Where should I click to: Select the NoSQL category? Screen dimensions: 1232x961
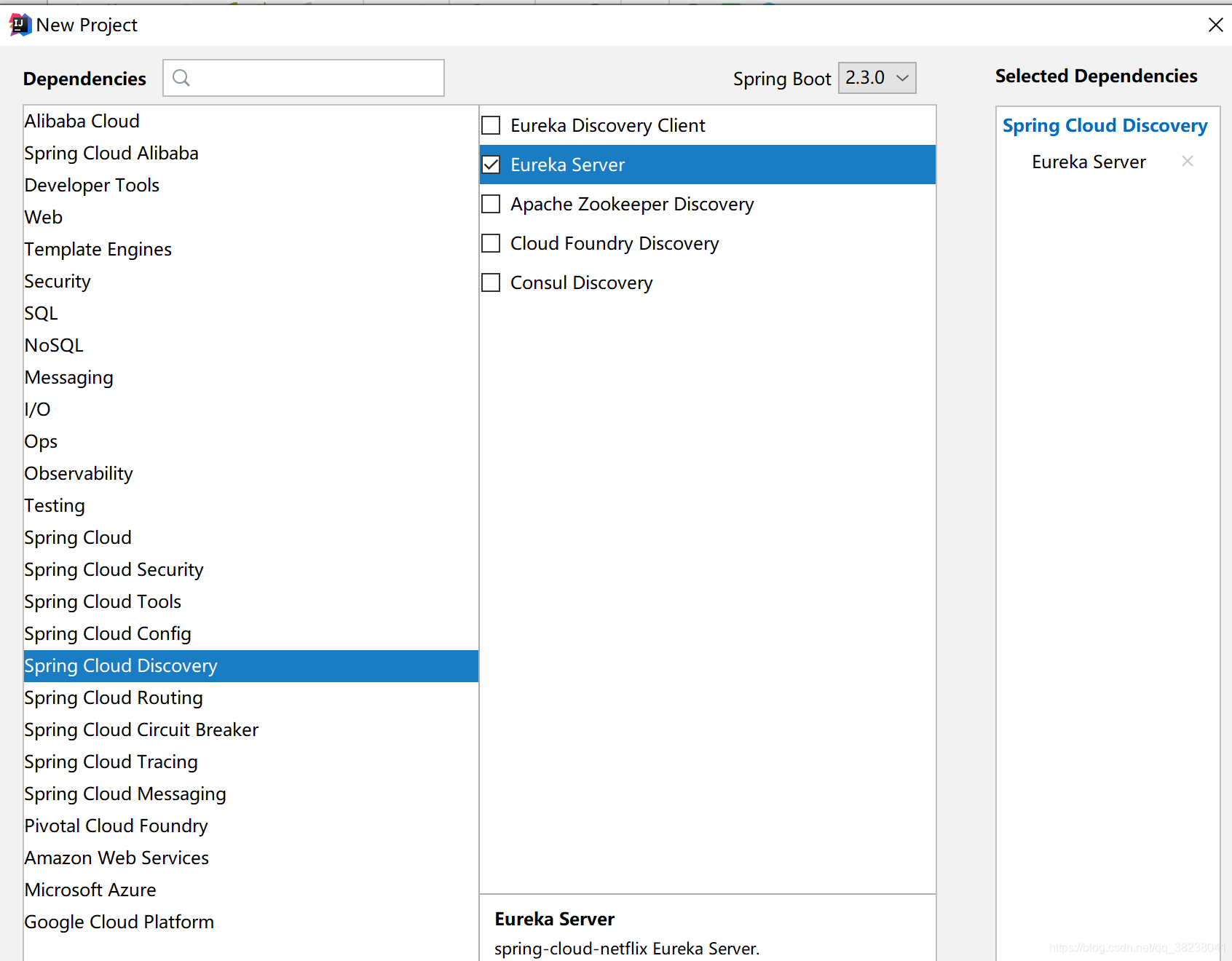point(250,345)
